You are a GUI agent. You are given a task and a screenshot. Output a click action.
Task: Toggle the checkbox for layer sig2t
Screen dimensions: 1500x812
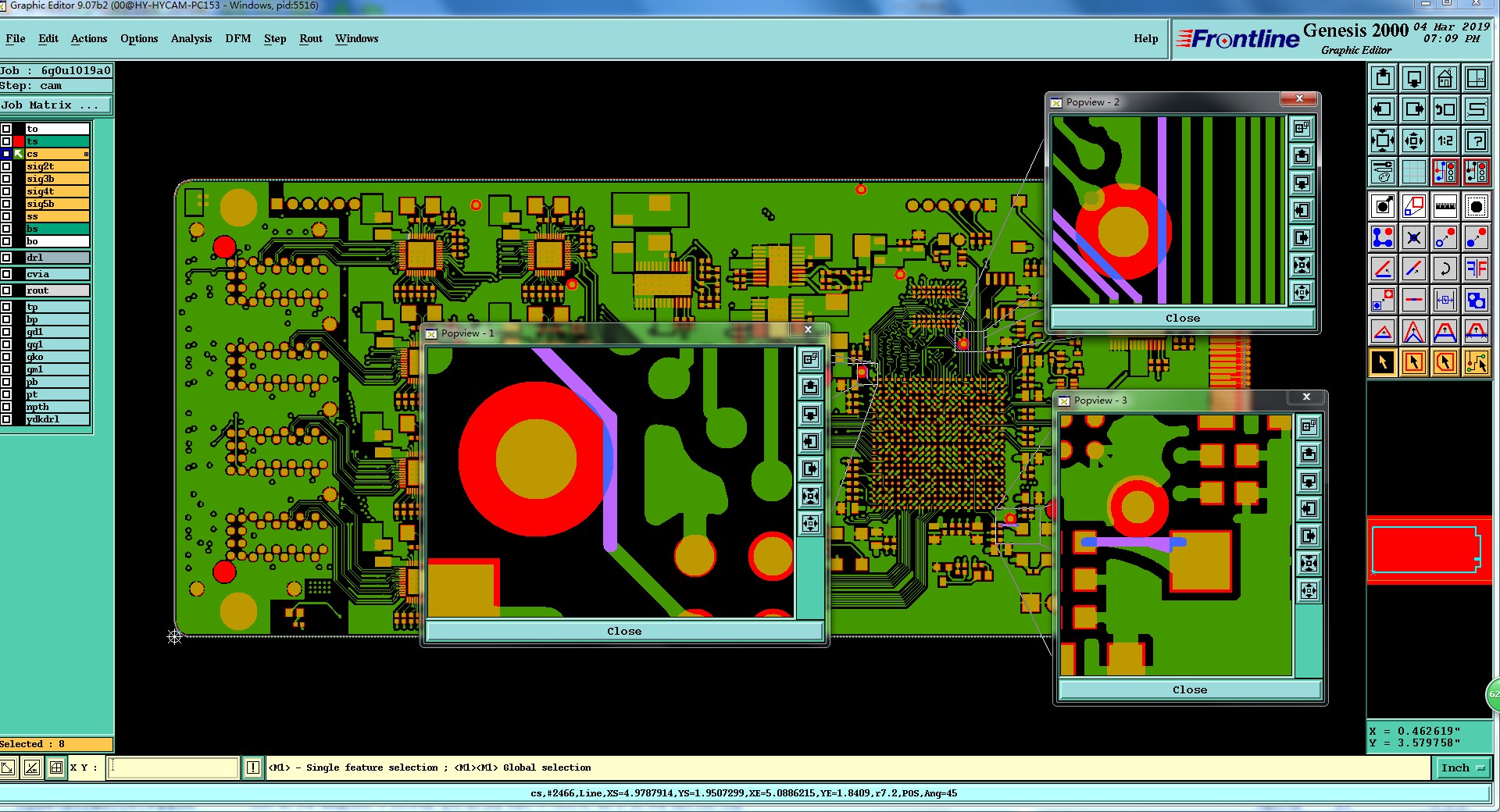6,166
